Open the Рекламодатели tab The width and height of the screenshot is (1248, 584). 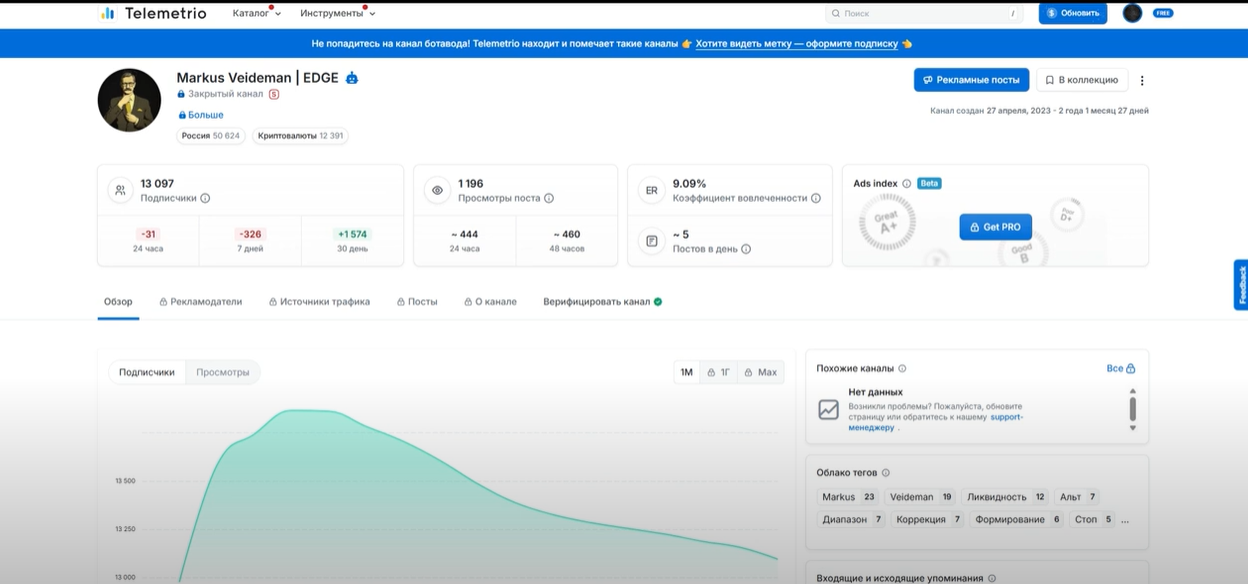click(201, 301)
